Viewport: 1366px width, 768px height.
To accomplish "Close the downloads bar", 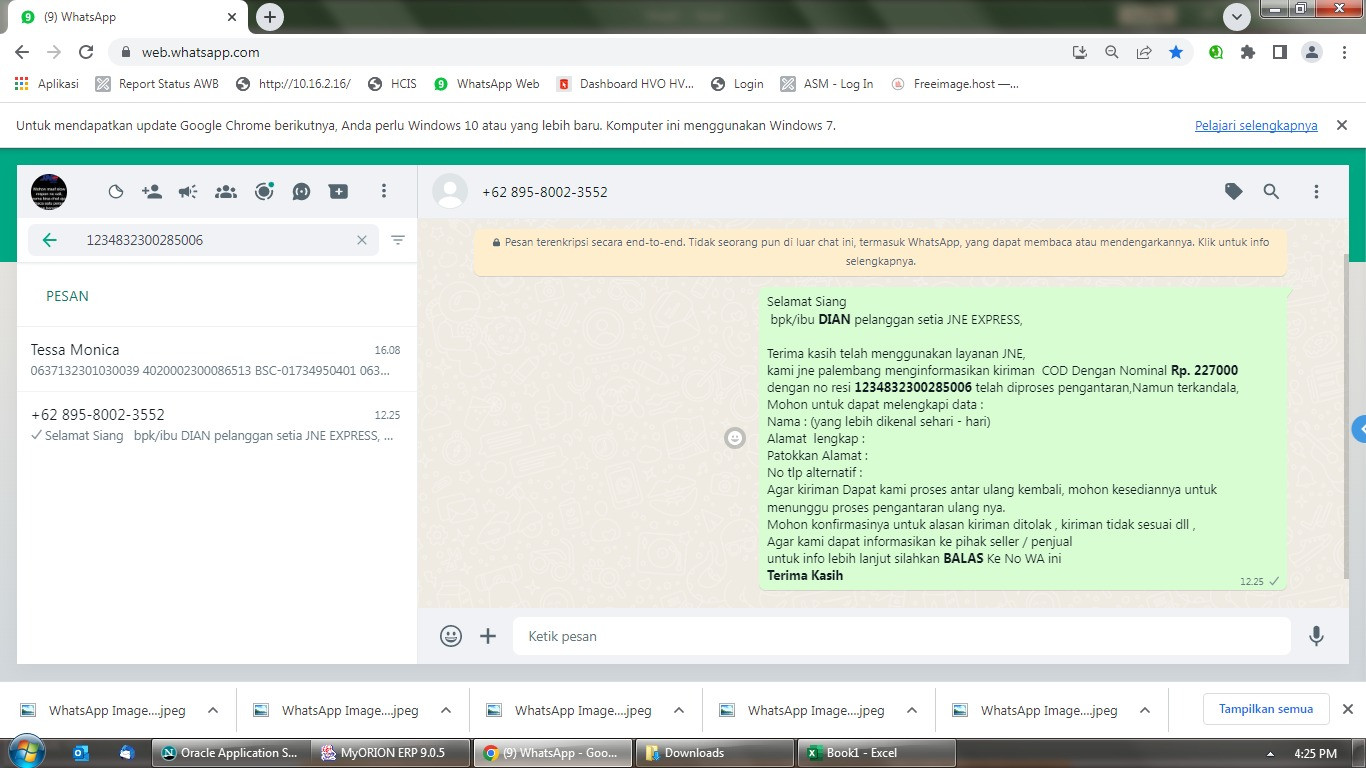I will (x=1347, y=709).
